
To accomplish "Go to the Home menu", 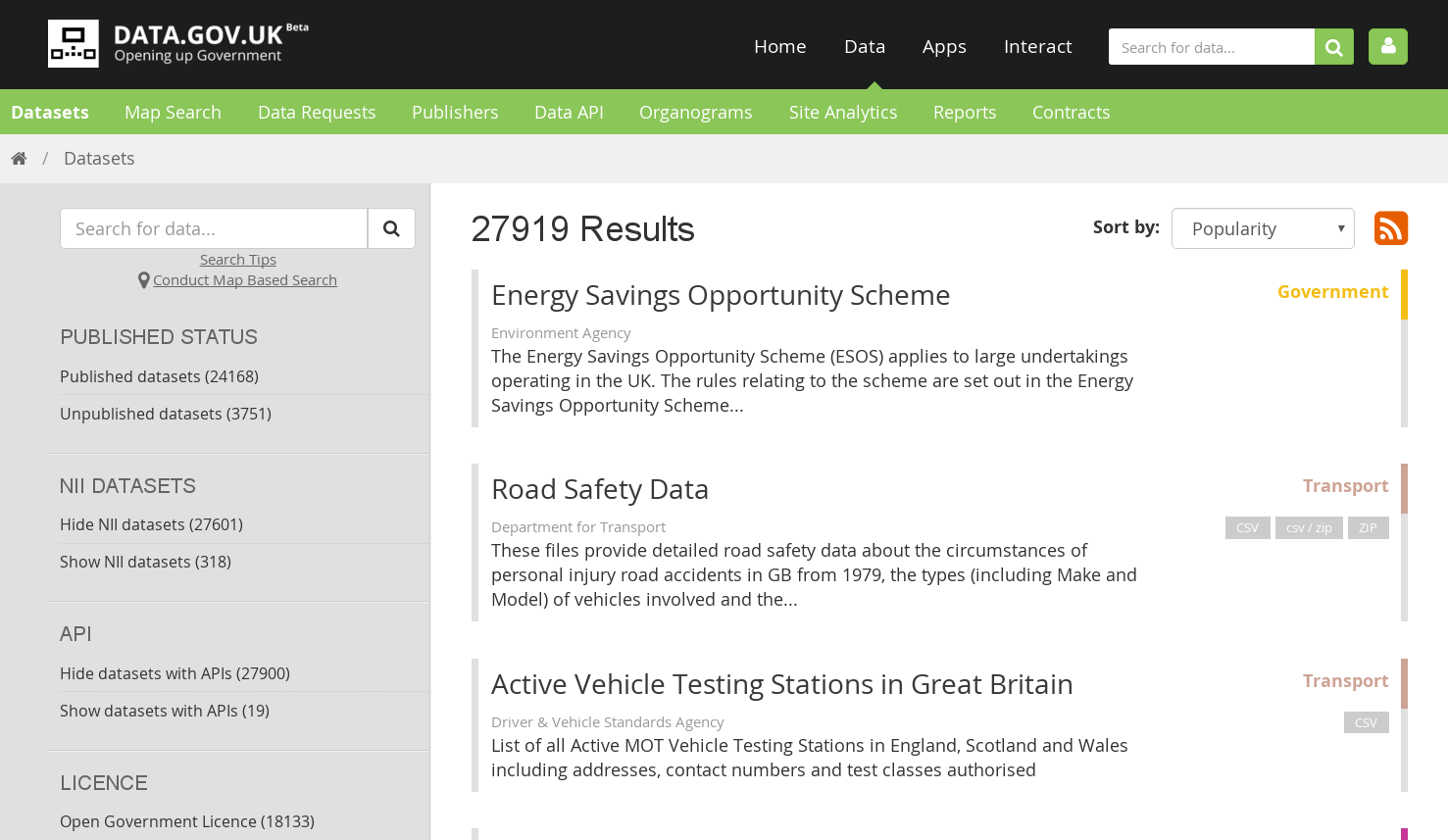I will 780,46.
